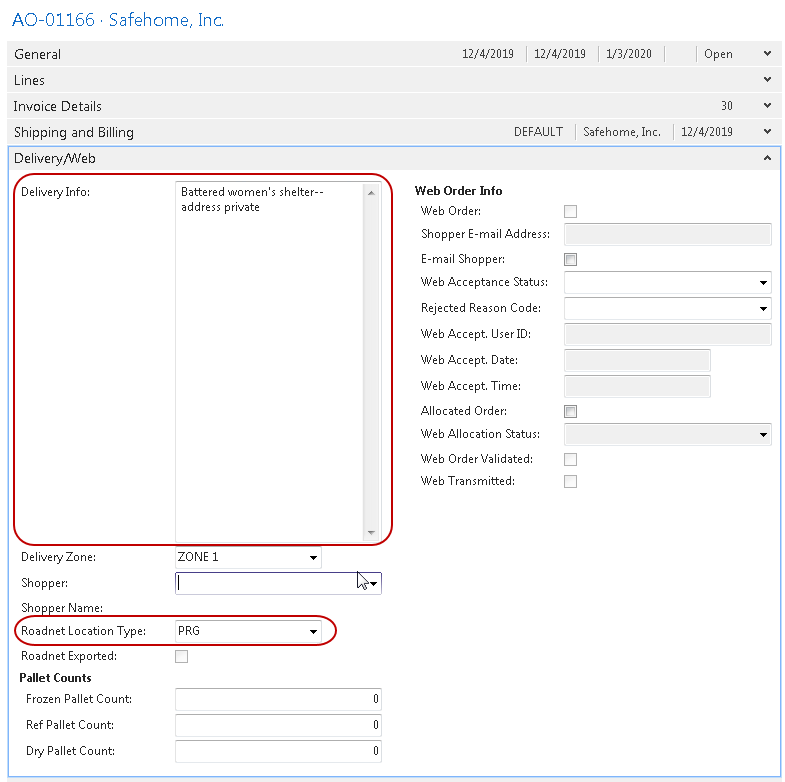This screenshot has width=785, height=782.
Task: Collapse the Delivery/Web section chevron
Action: pos(767,158)
